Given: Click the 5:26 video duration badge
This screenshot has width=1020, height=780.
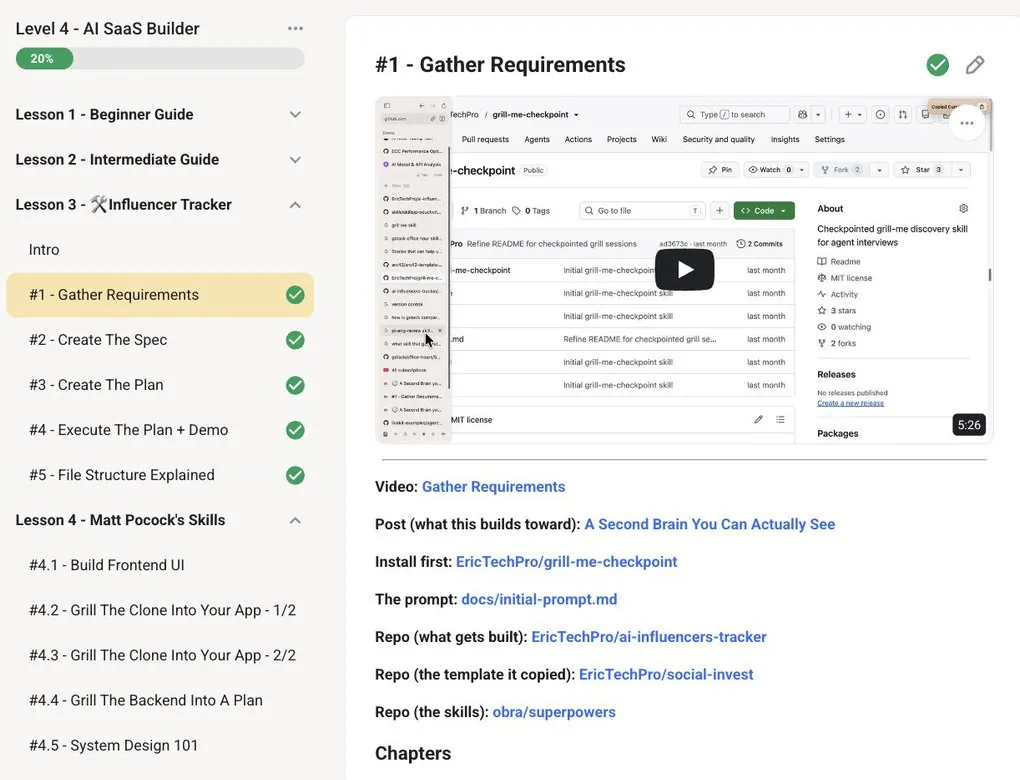Looking at the screenshot, I should [x=969, y=425].
